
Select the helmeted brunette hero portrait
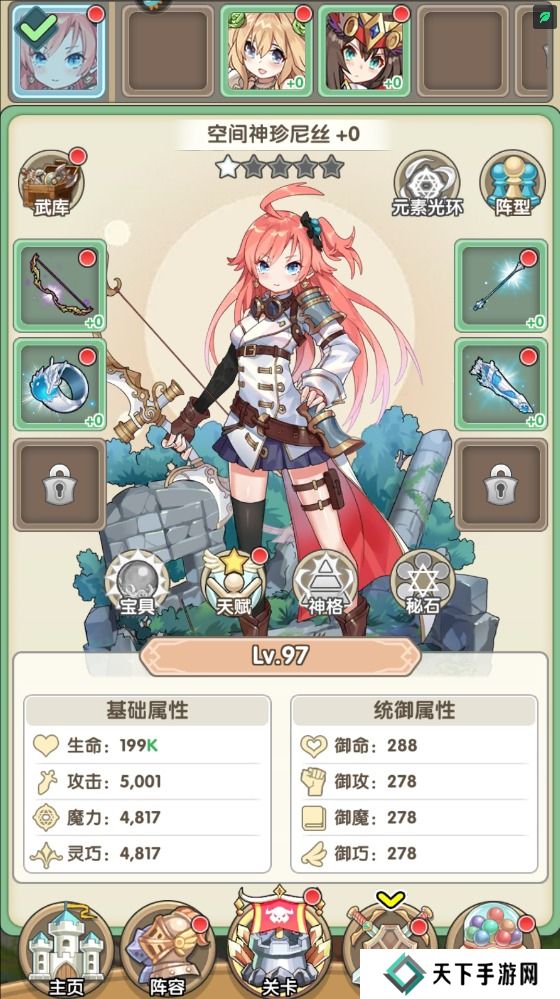point(364,50)
